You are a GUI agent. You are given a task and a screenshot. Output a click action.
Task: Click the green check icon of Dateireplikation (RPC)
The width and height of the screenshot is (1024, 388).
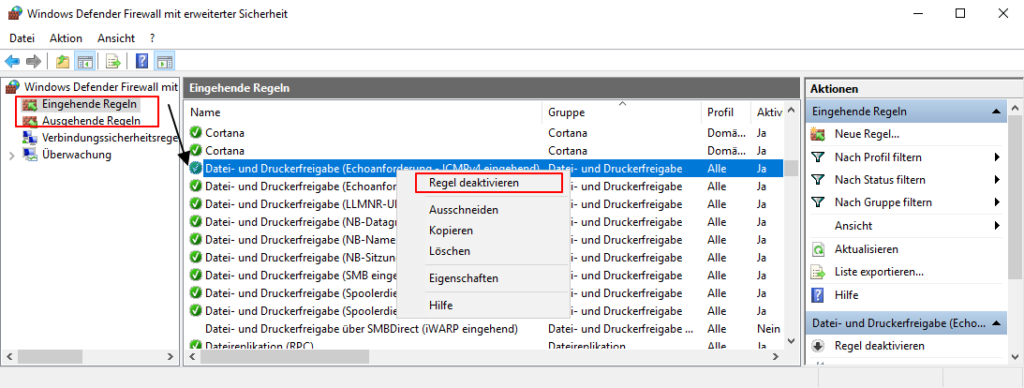pyautogui.click(x=195, y=345)
